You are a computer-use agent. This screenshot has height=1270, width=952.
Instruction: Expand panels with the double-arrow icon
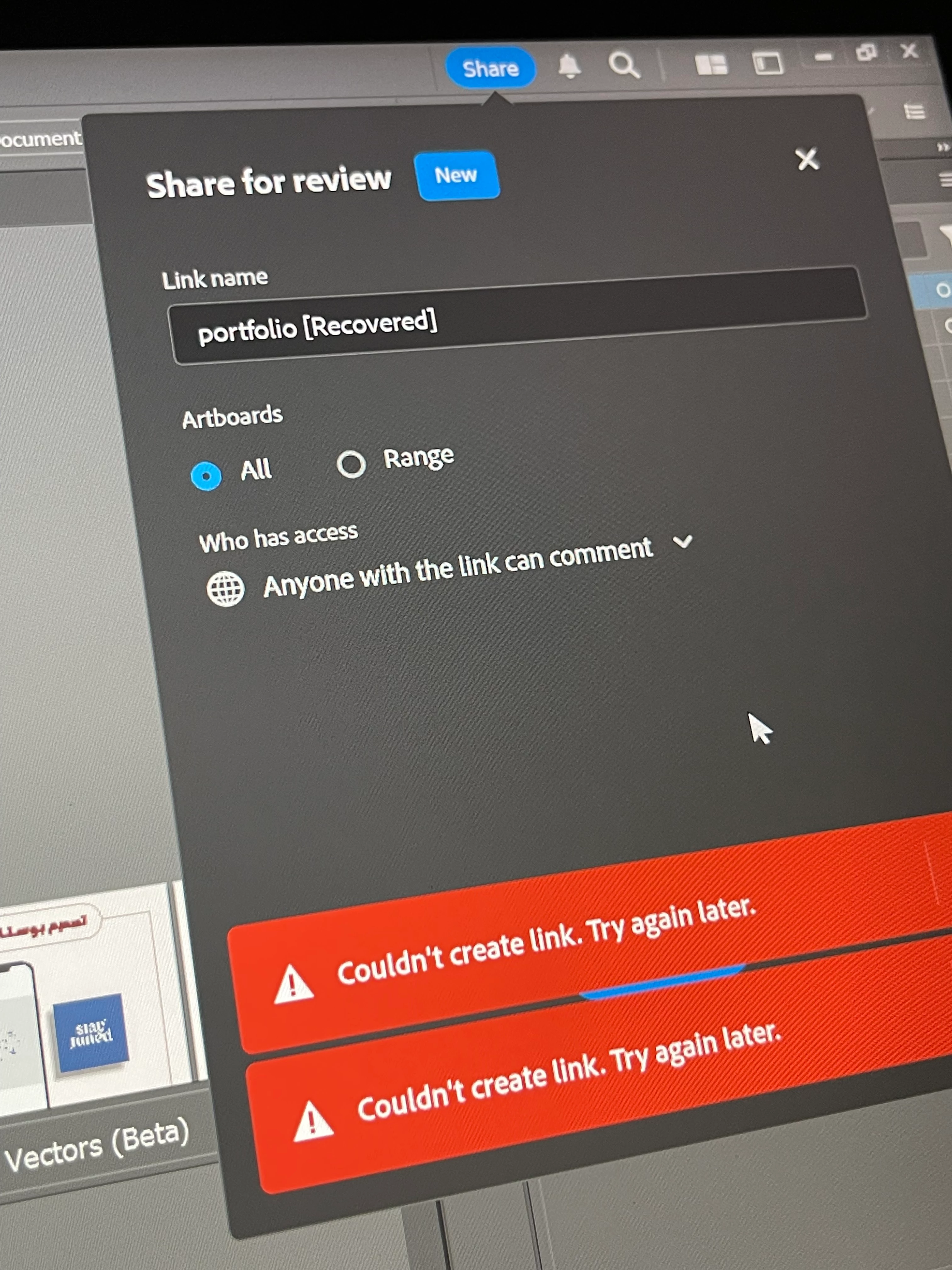click(x=943, y=147)
